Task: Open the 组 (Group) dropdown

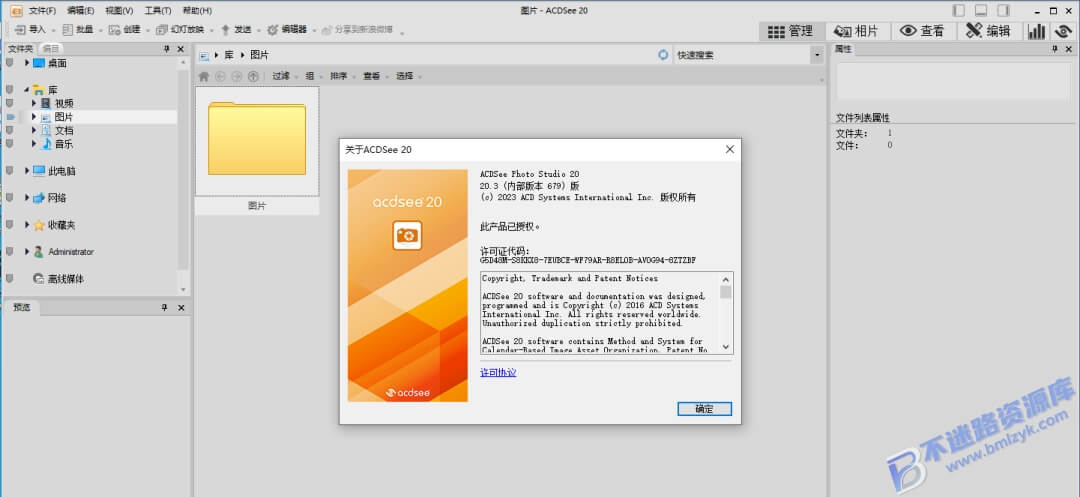Action: (x=313, y=76)
